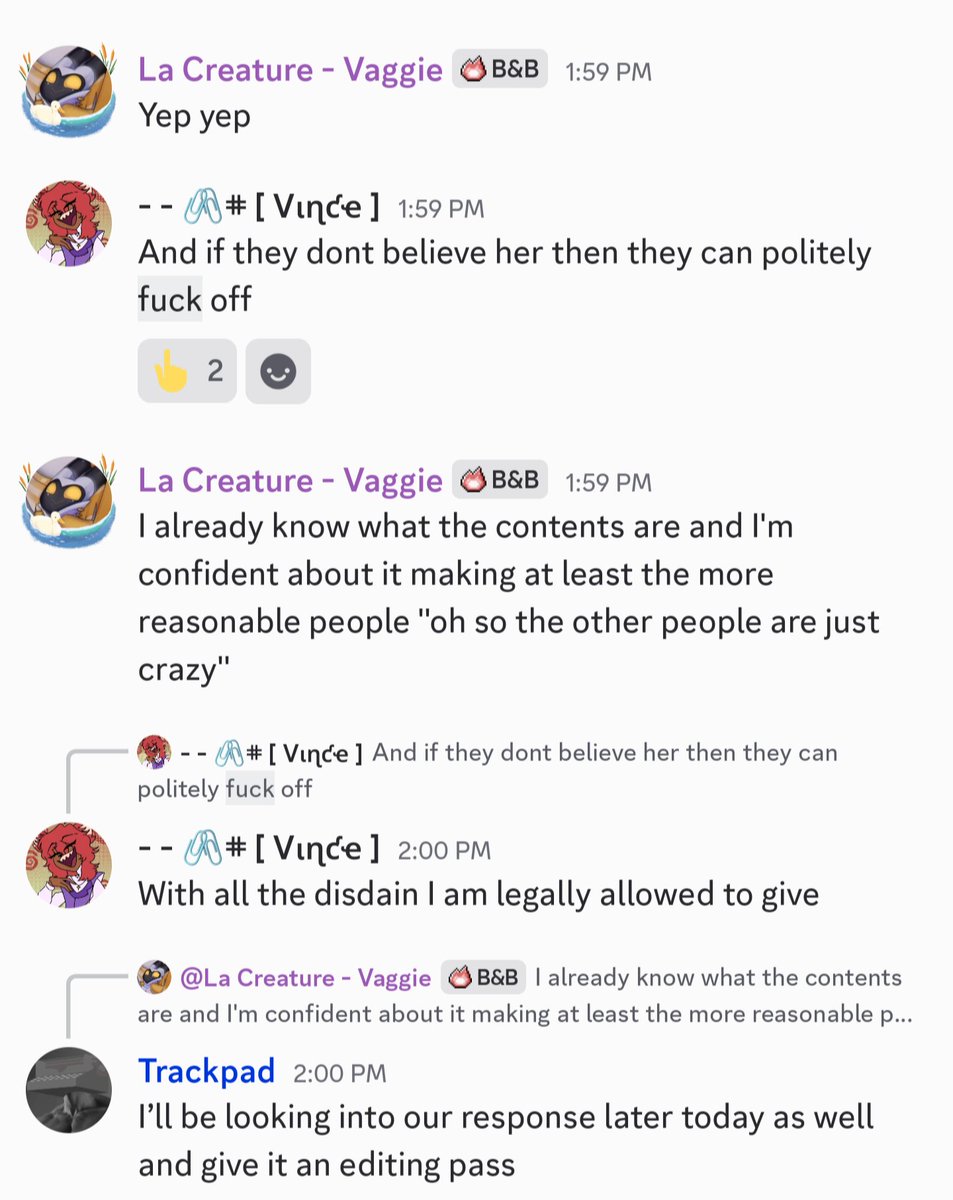The height and width of the screenshot is (1200, 953).
Task: Jump to the quoted La Creature reply preview
Action: (520, 995)
